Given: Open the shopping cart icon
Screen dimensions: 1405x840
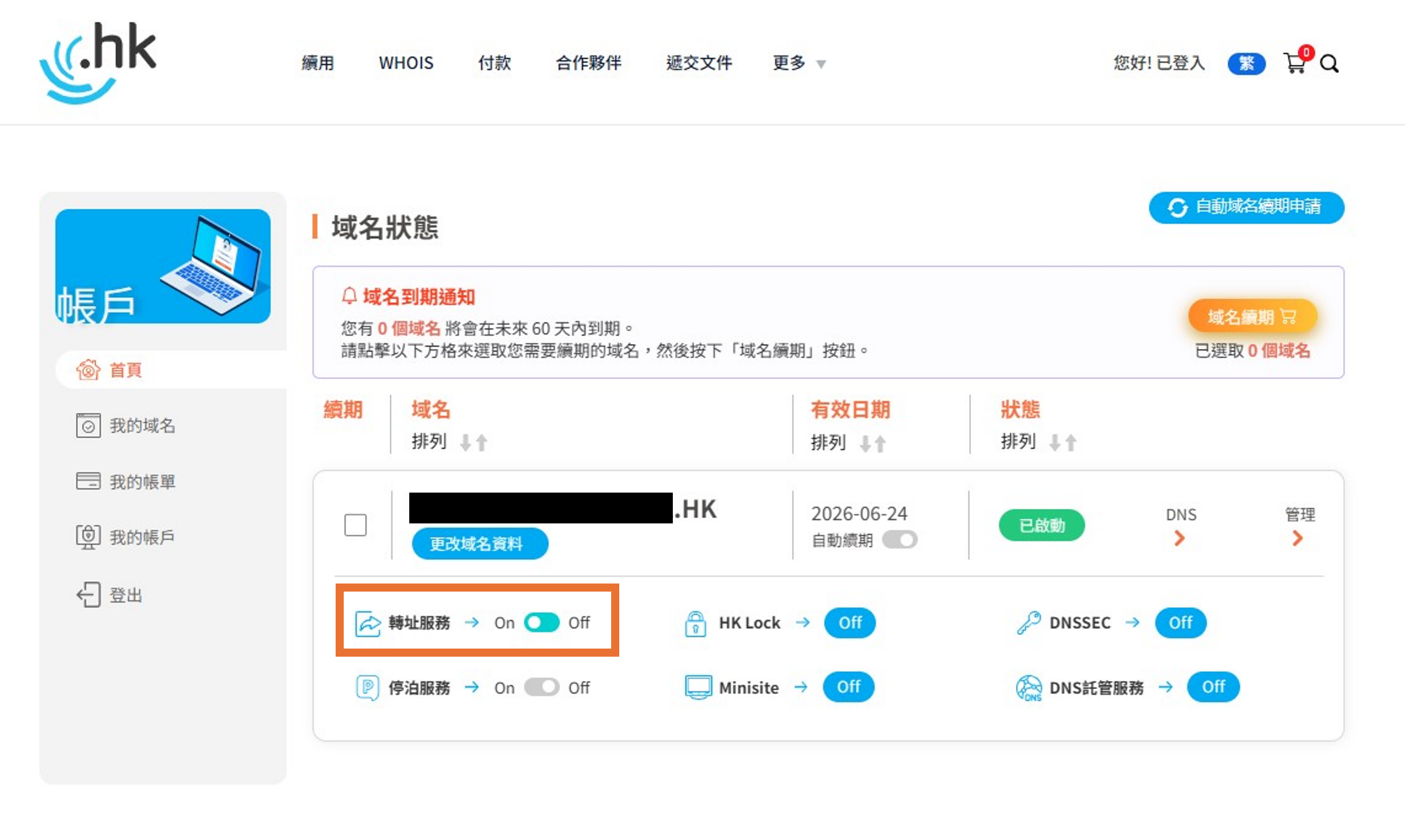Looking at the screenshot, I should [1295, 63].
